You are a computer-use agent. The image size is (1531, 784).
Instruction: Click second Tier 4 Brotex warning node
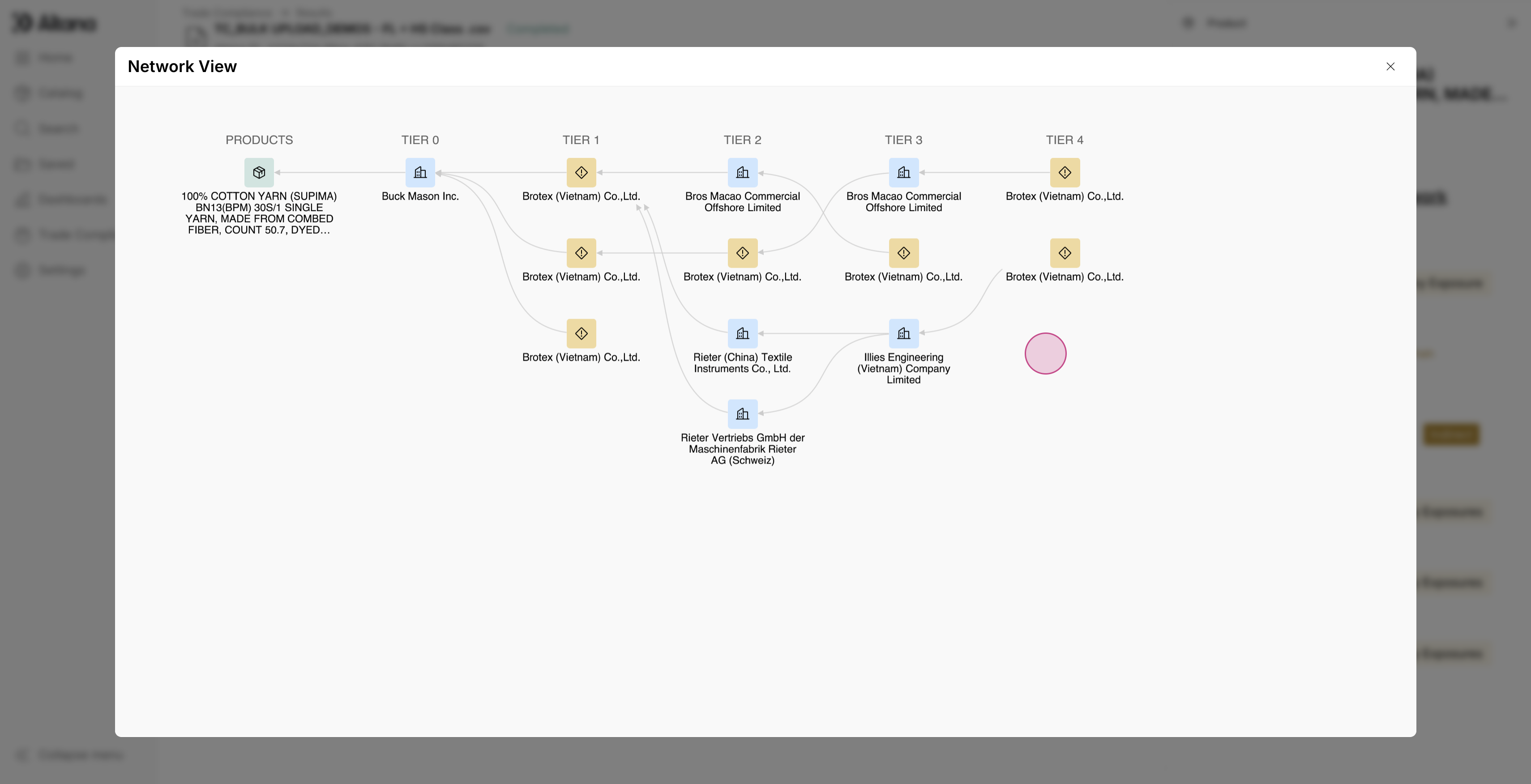1065,253
